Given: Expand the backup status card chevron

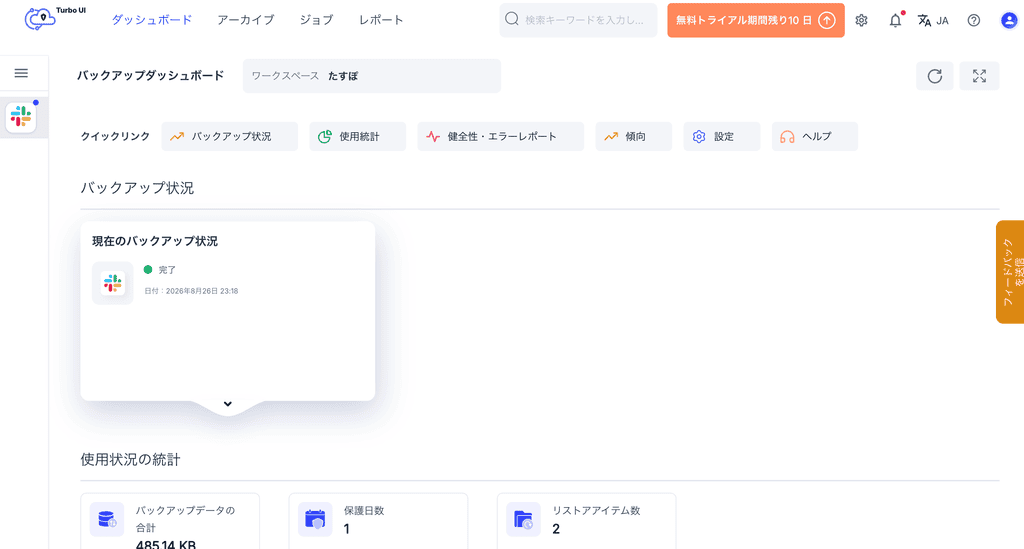Looking at the screenshot, I should click(227, 404).
